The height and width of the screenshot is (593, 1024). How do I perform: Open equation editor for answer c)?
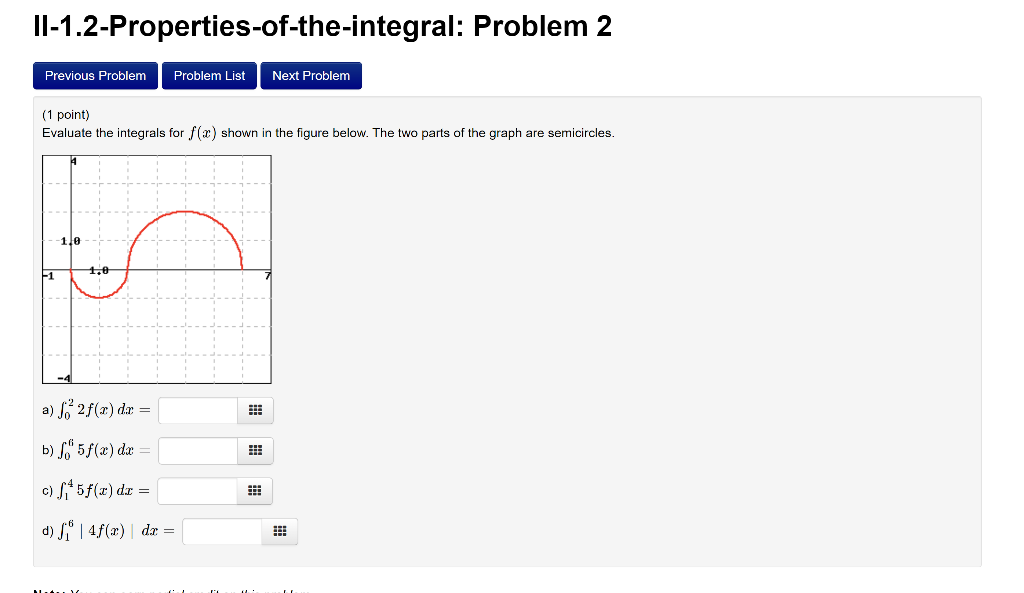tap(255, 490)
